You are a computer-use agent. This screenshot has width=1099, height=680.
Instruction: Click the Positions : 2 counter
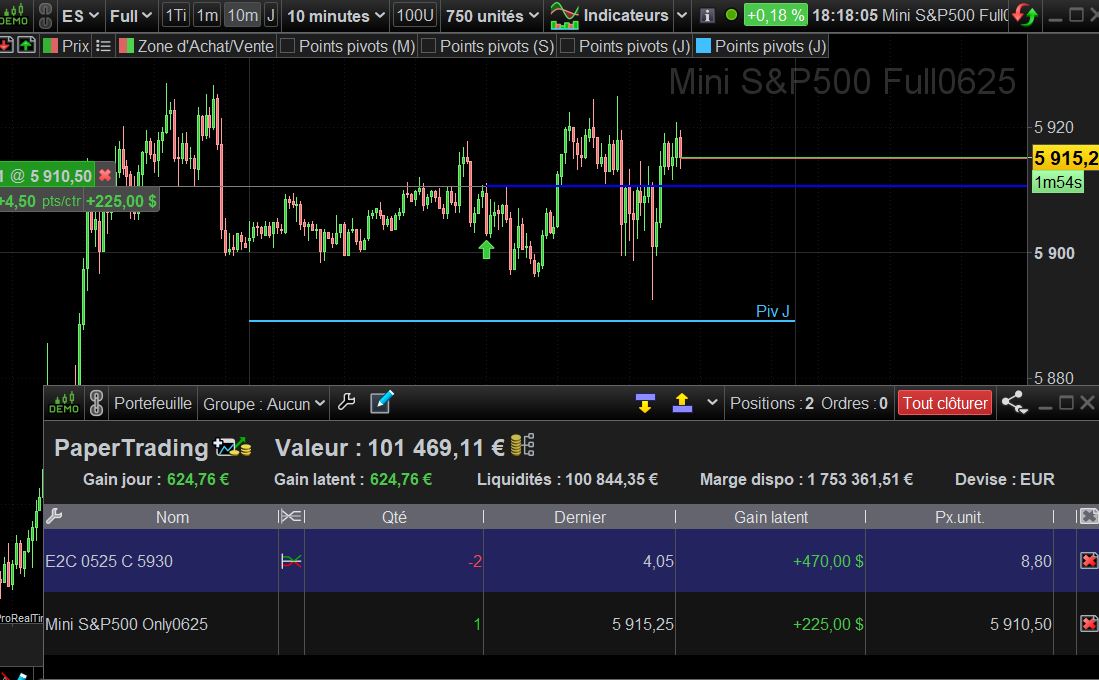coord(772,403)
